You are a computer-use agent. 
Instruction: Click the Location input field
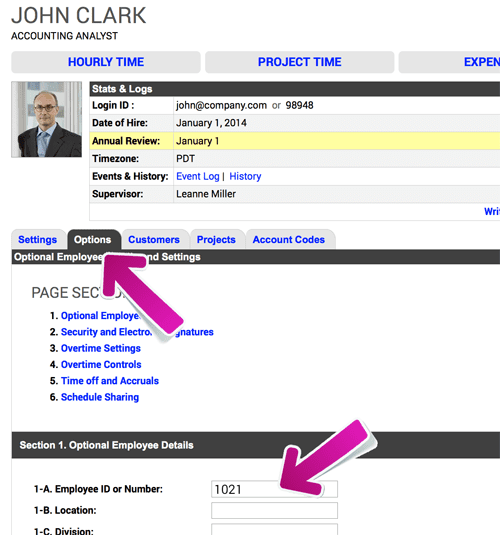click(x=274, y=510)
